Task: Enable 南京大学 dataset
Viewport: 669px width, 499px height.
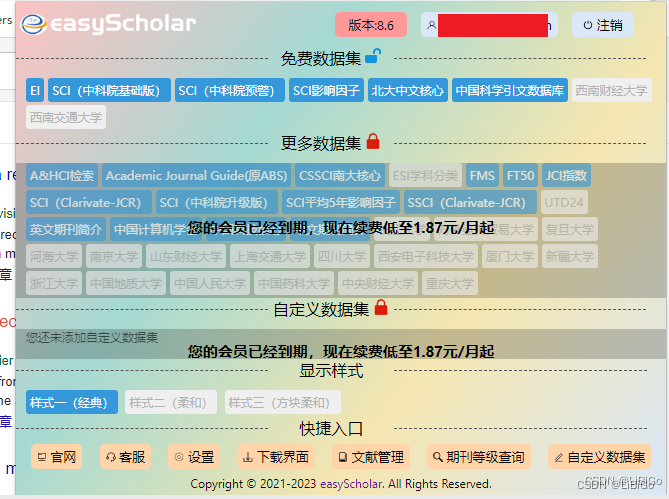Action: 113,256
